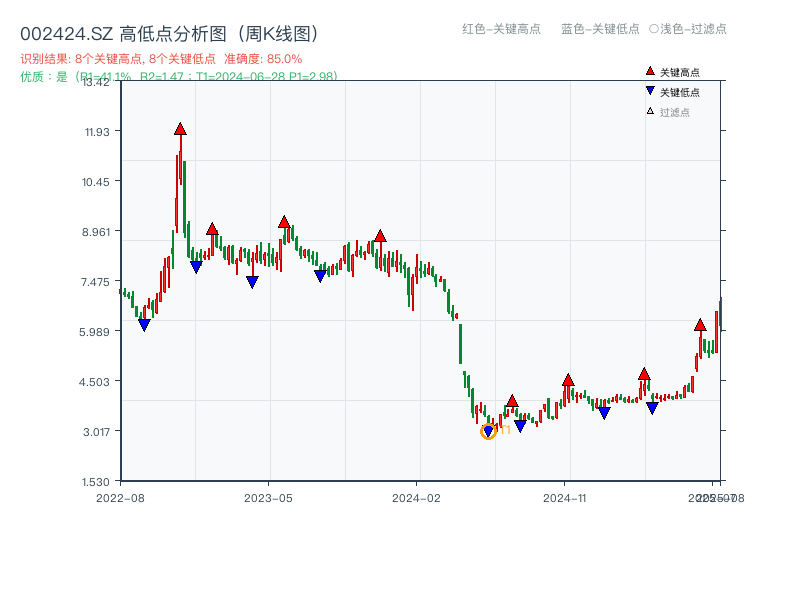Select the rightmost red key-high marker
Screen dimensions: 800x600
pyautogui.click(x=700, y=325)
